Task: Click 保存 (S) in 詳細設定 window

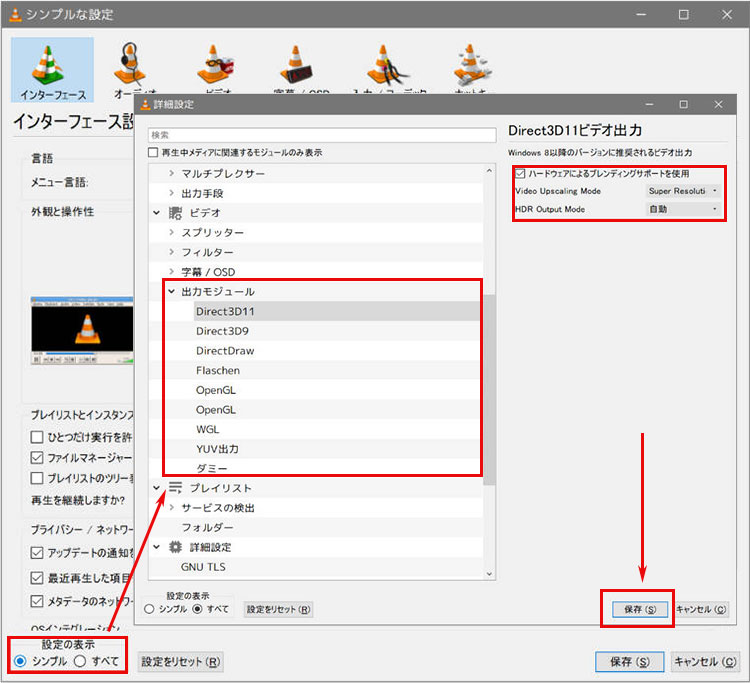Action: pos(640,609)
